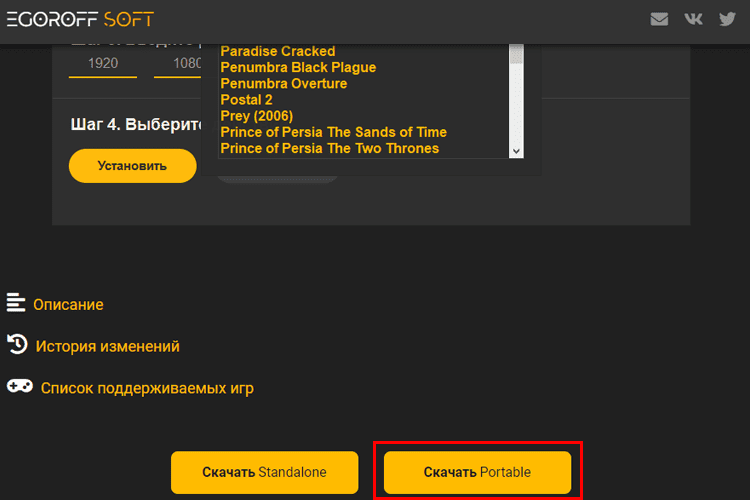Select Postal 2 from the game list

click(246, 100)
